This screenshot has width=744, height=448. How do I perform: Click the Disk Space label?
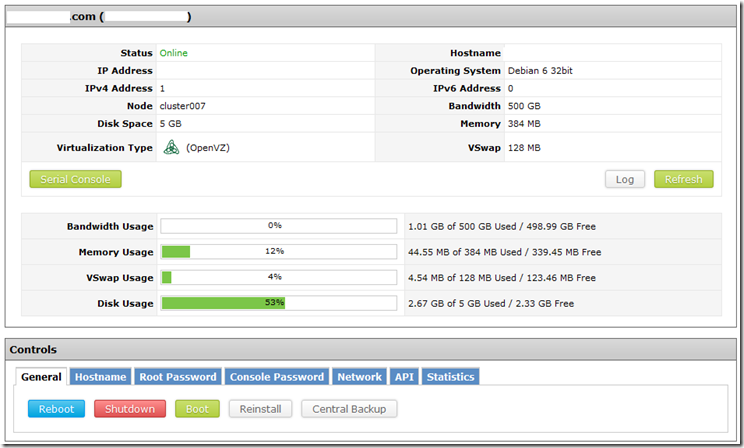click(125, 123)
